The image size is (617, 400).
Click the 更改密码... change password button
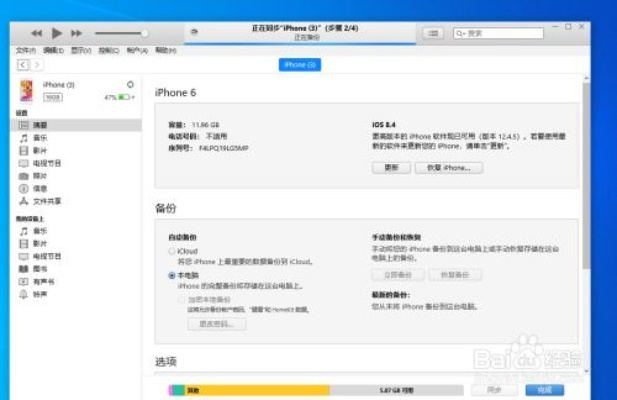[x=217, y=324]
